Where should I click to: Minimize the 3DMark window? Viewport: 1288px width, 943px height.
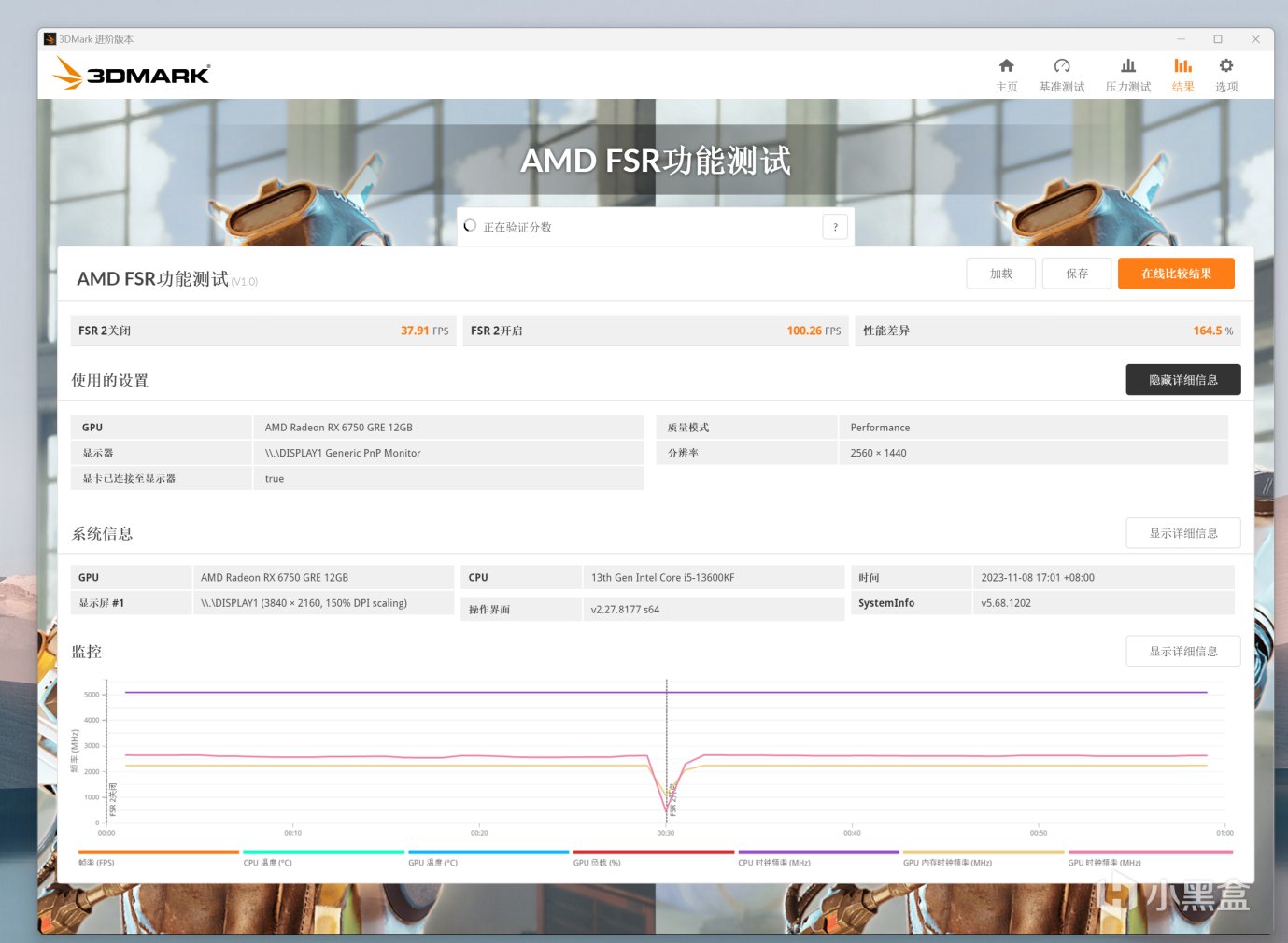coord(1181,39)
